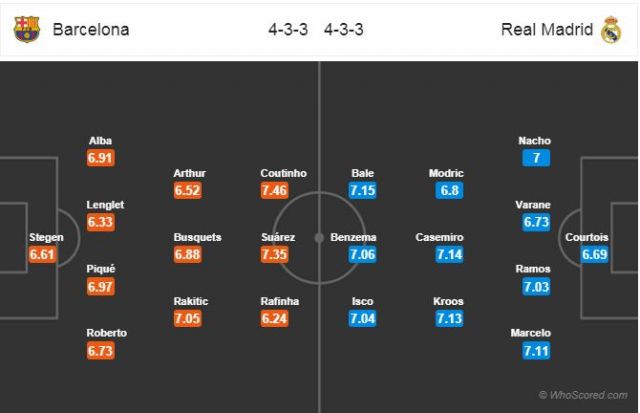The image size is (640, 413).
Task: Click the Modric player name
Action: coord(446,173)
